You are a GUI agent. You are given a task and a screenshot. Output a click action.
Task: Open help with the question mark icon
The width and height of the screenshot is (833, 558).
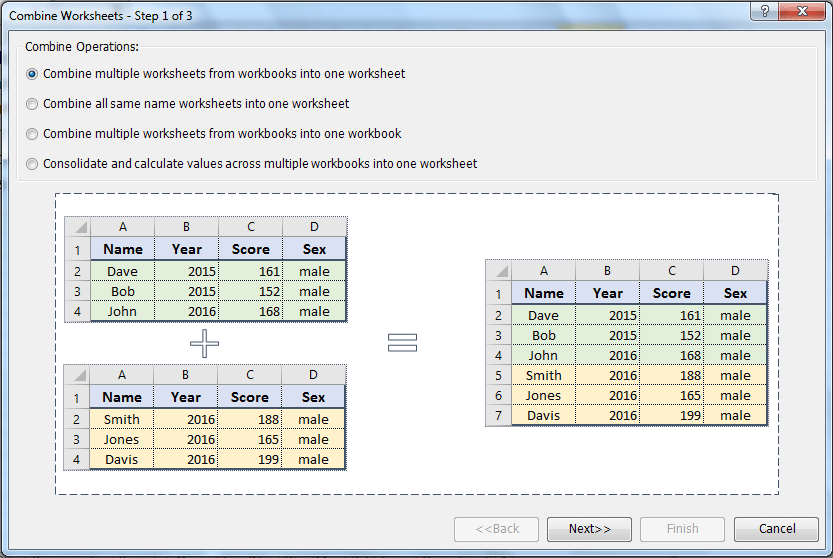(x=765, y=11)
